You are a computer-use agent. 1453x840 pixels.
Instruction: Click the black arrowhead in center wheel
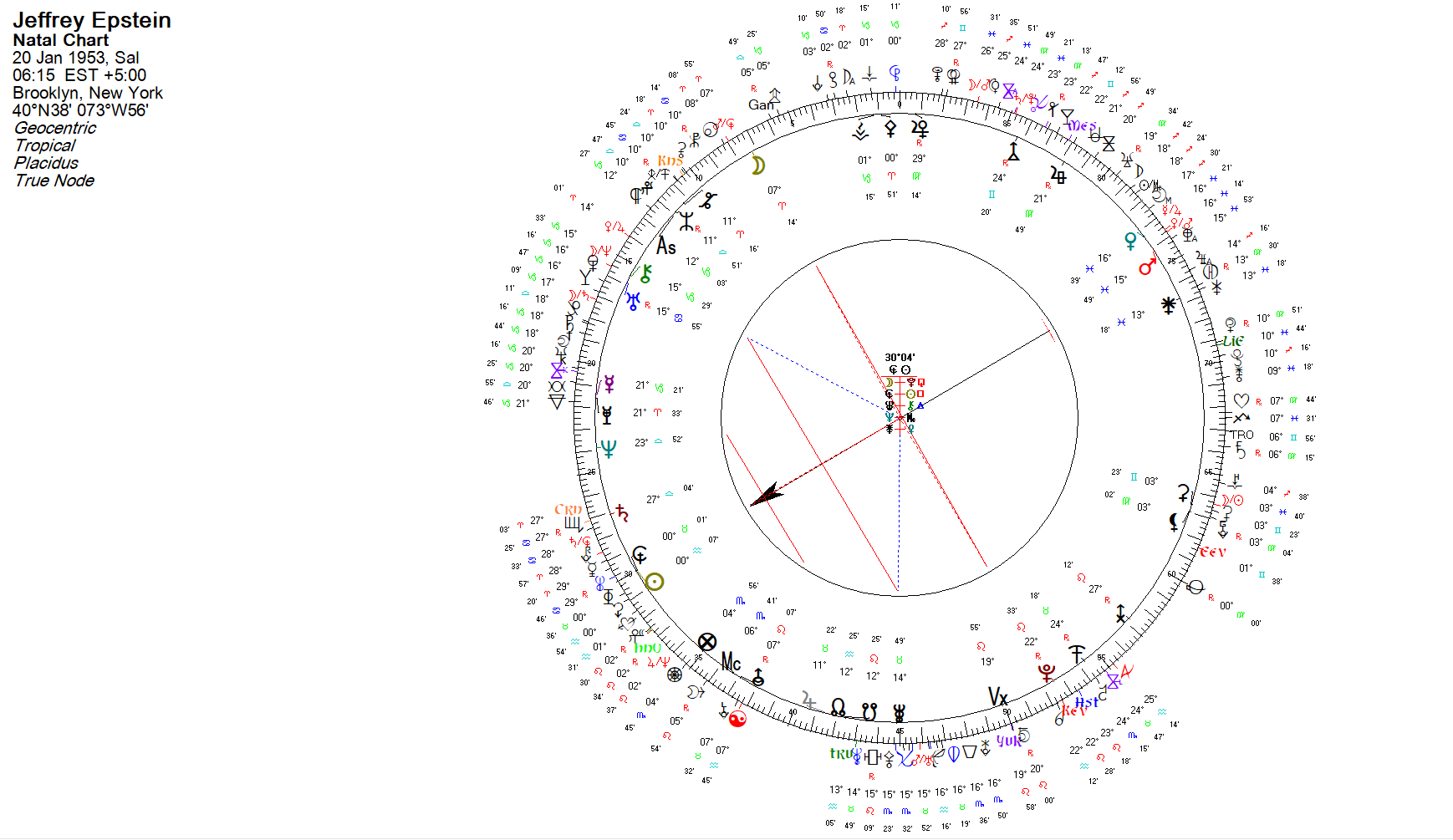click(767, 495)
